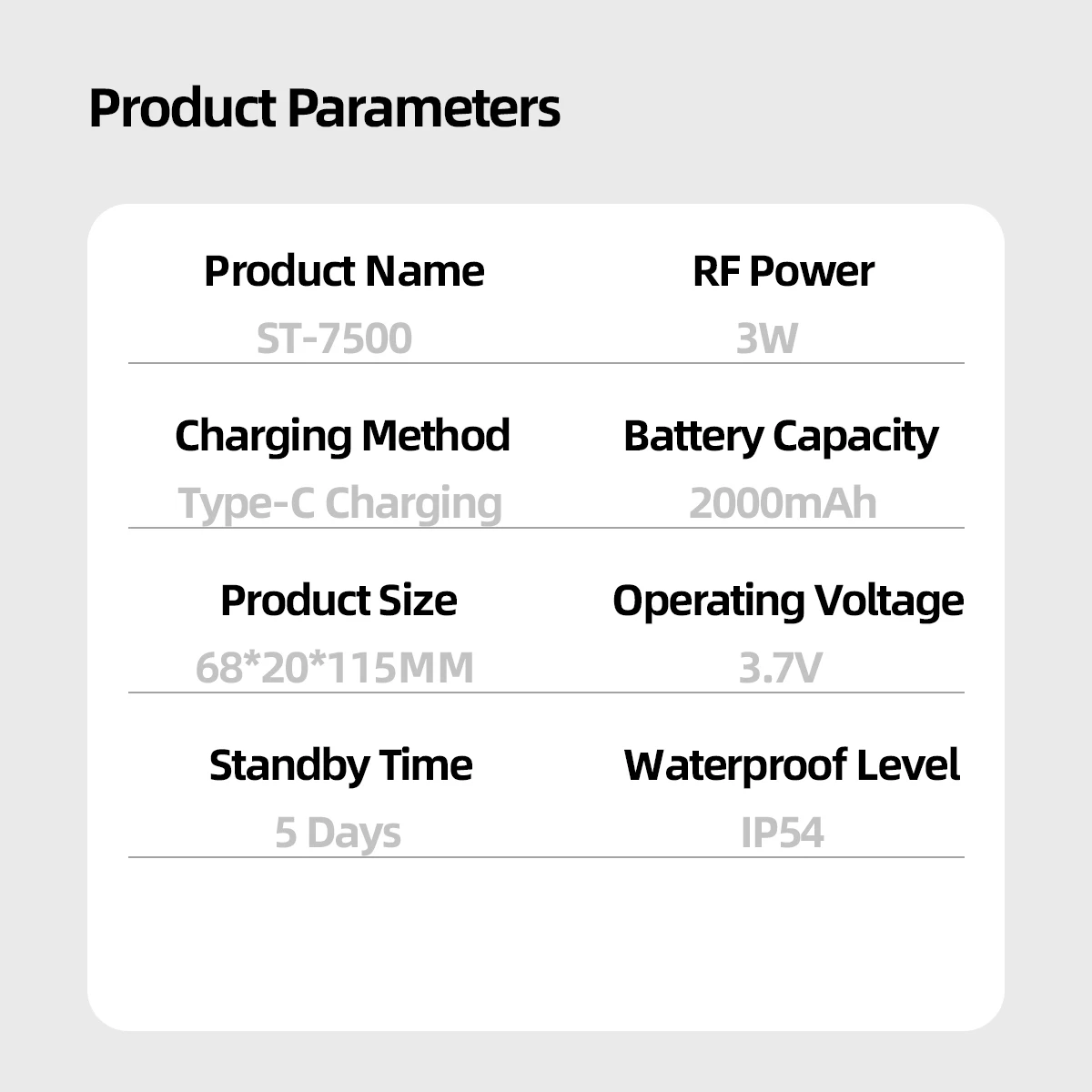The width and height of the screenshot is (1092, 1092).
Task: Click the Type-C Charging value
Action: 339,503
